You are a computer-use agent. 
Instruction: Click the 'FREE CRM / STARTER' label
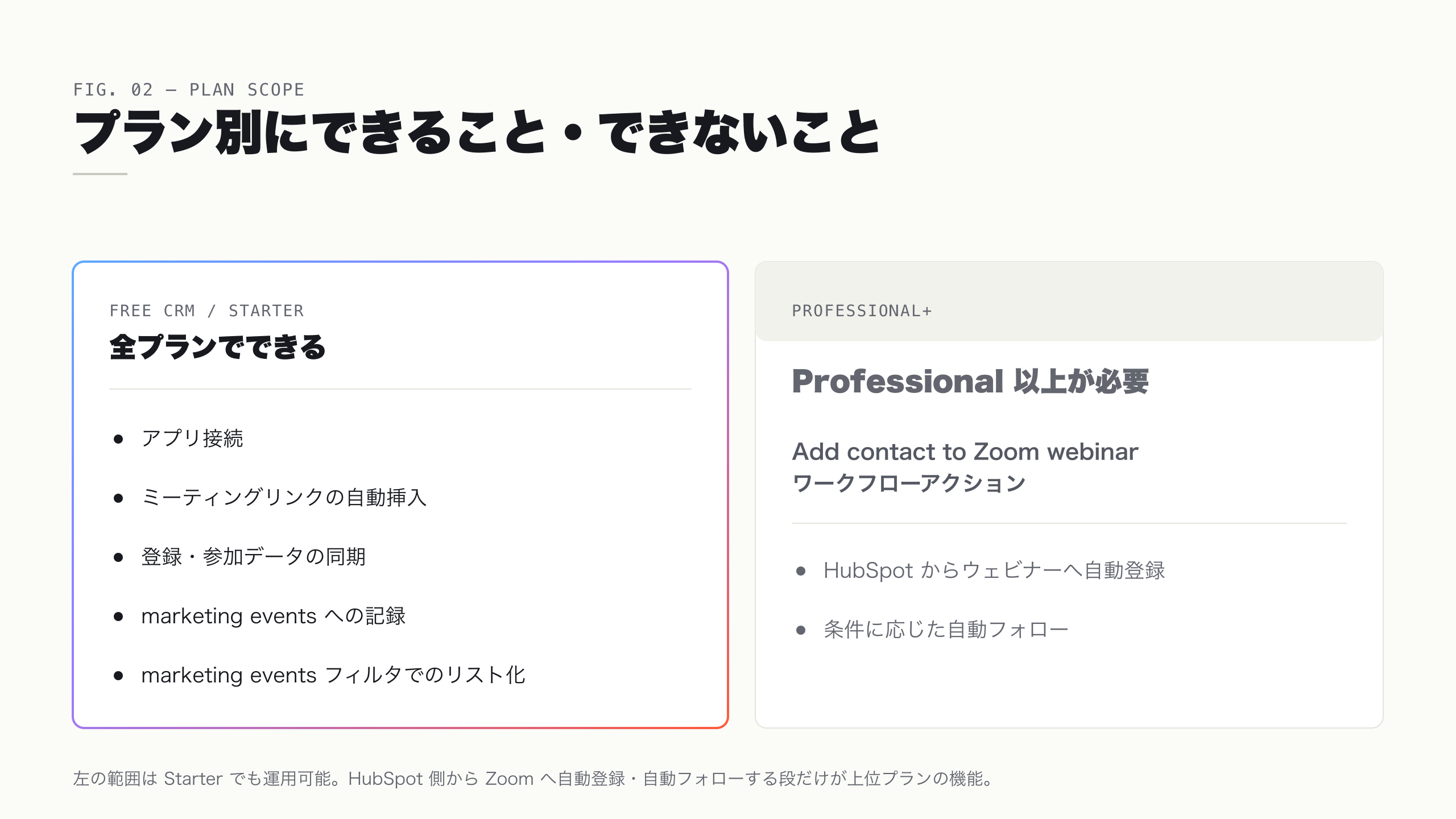pyautogui.click(x=207, y=311)
